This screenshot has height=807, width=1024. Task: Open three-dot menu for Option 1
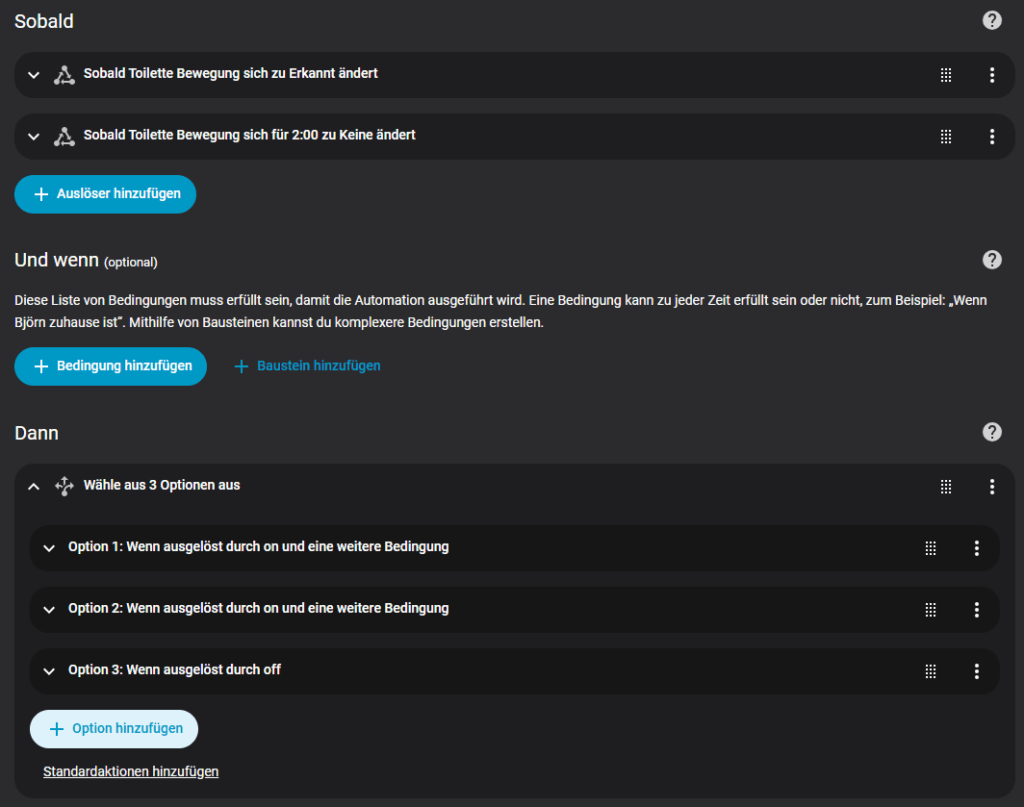click(x=976, y=548)
